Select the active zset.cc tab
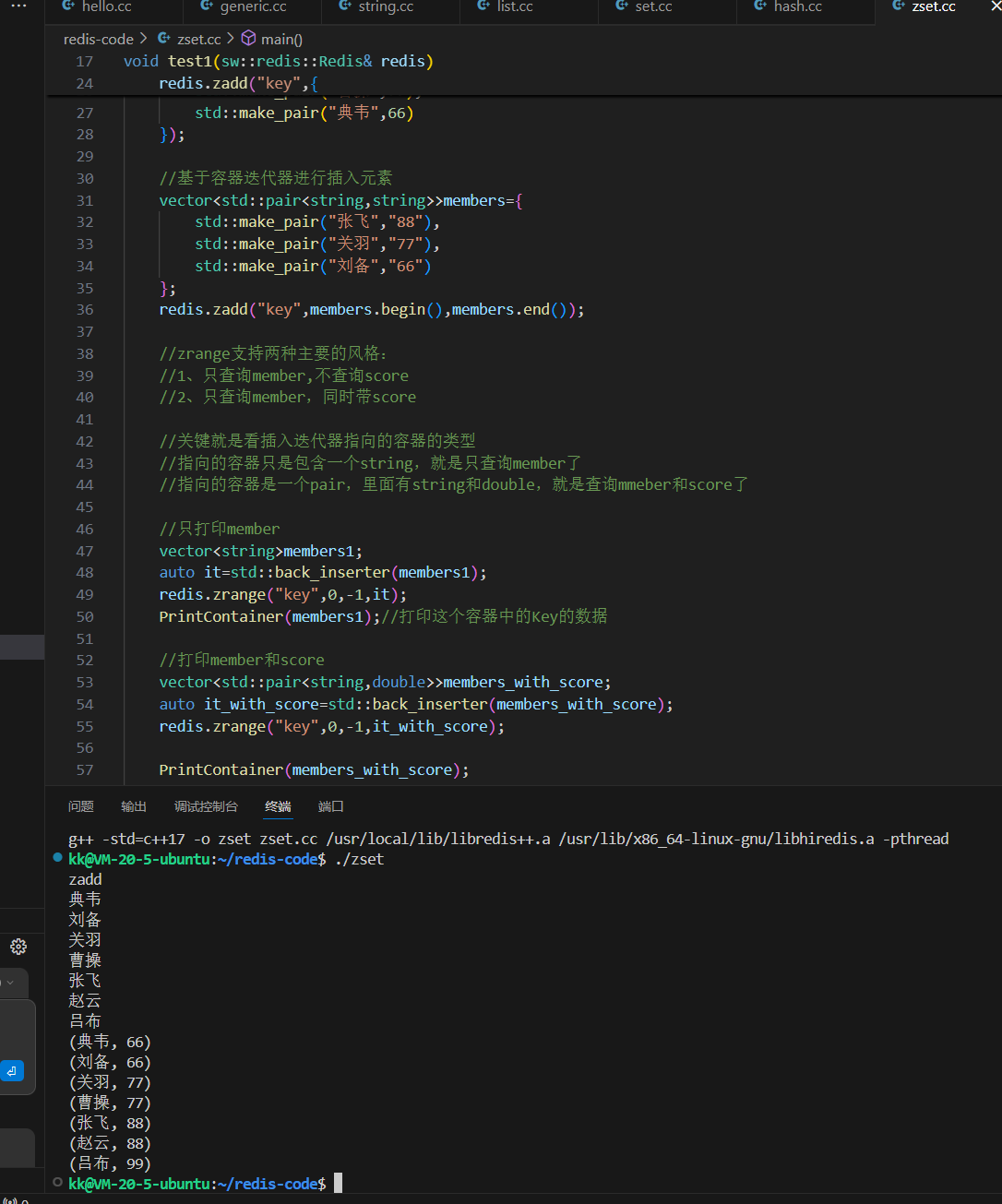 click(x=934, y=6)
